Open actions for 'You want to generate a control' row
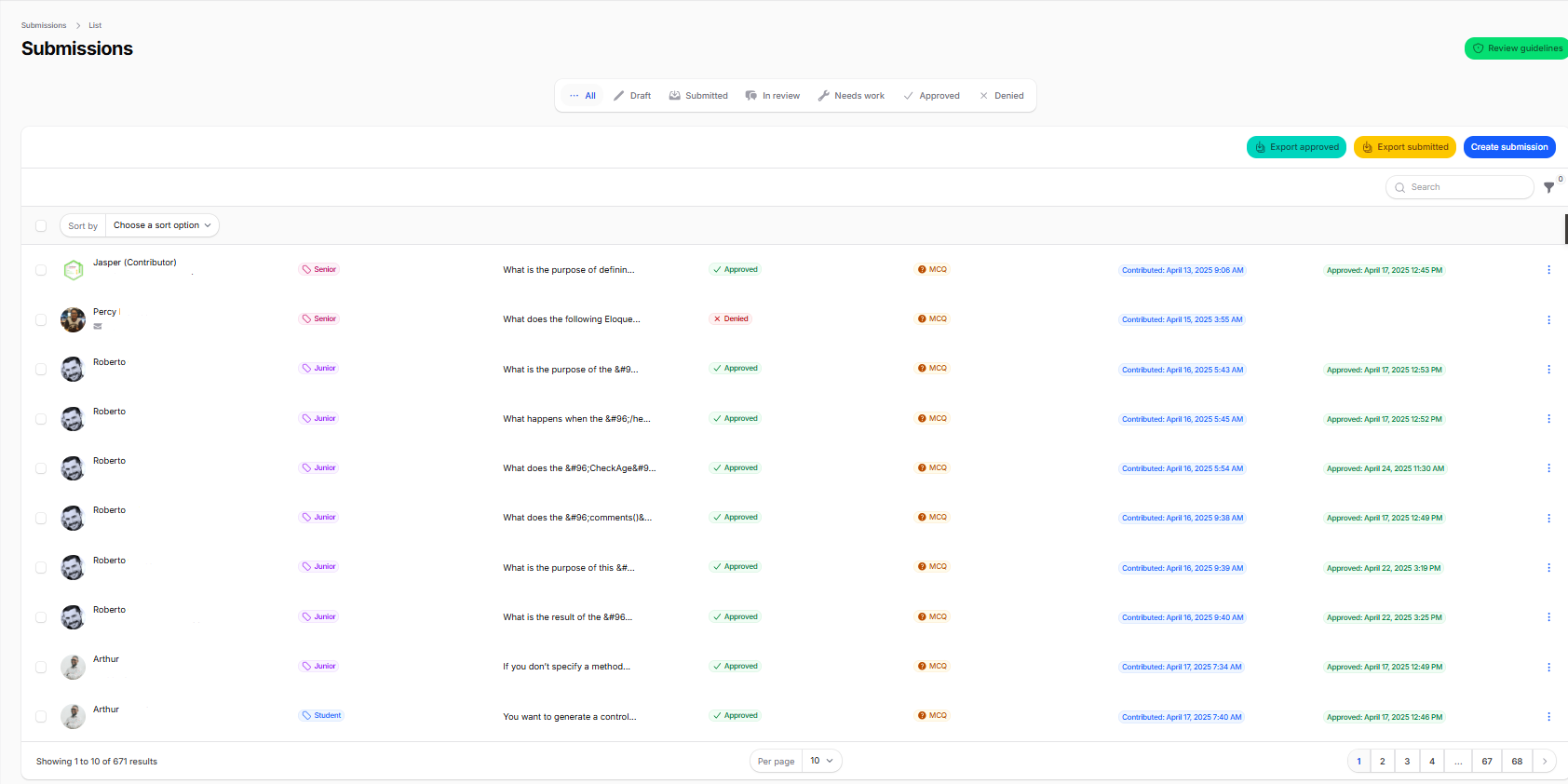The width and height of the screenshot is (1568, 784). click(x=1548, y=717)
